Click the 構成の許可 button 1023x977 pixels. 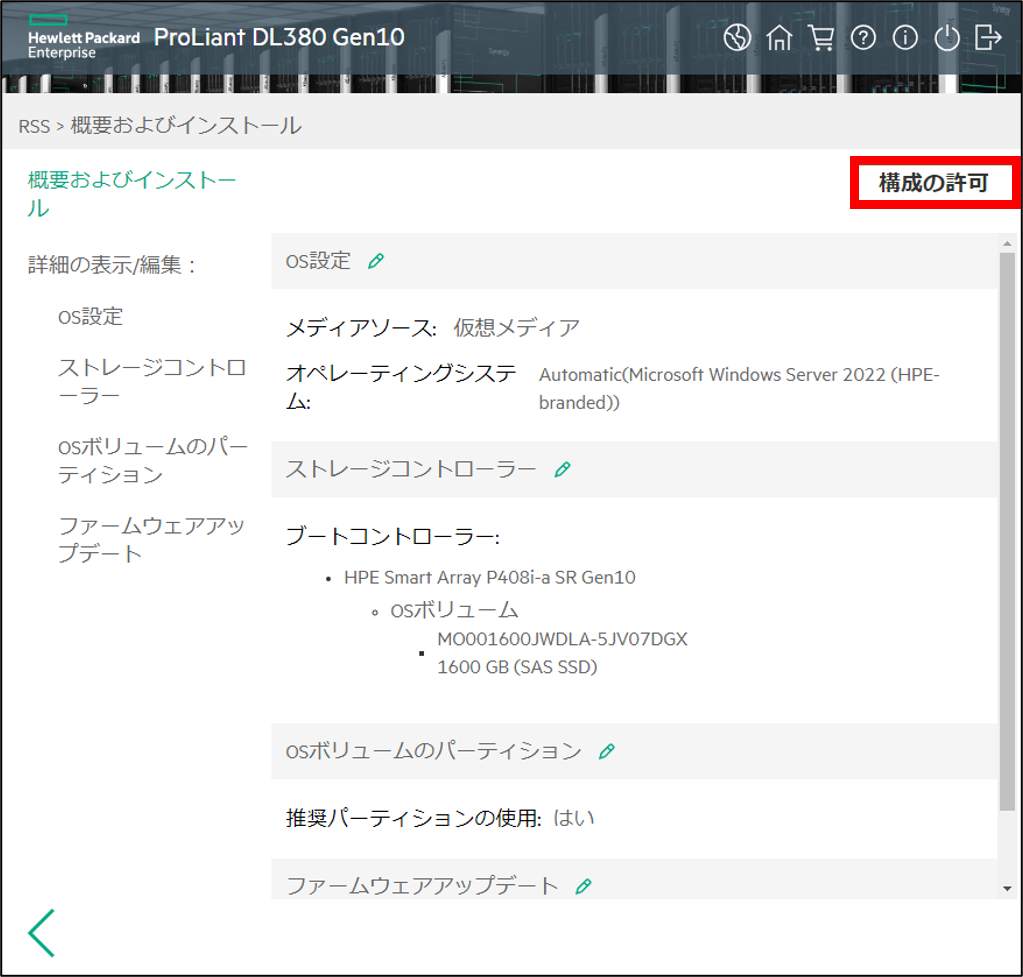[x=934, y=183]
